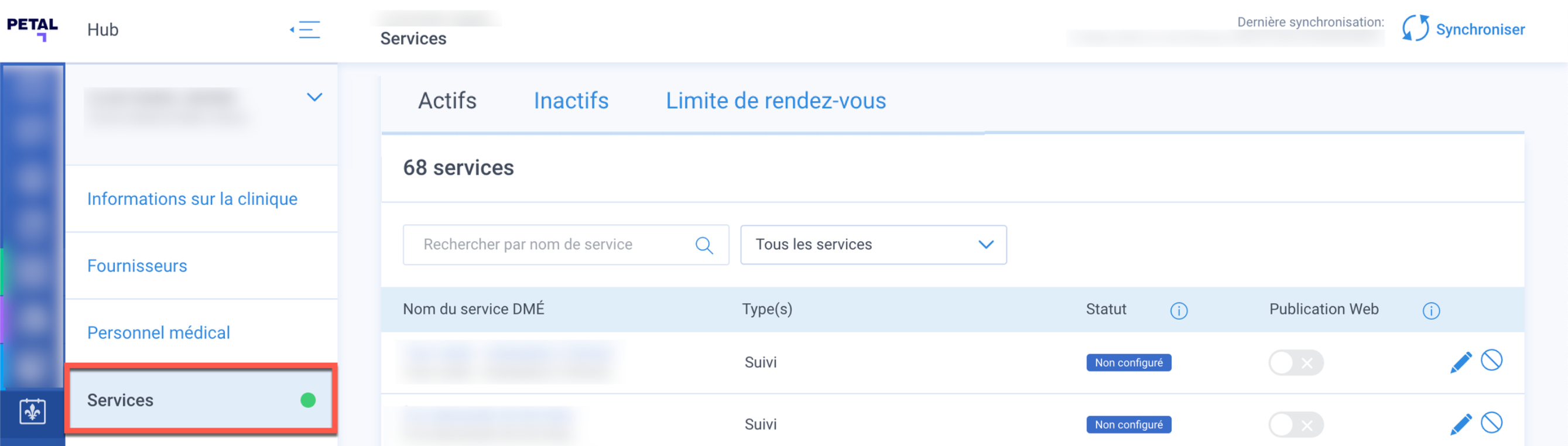Go to Informations sur la clinique
The width and height of the screenshot is (1568, 446).
point(191,199)
